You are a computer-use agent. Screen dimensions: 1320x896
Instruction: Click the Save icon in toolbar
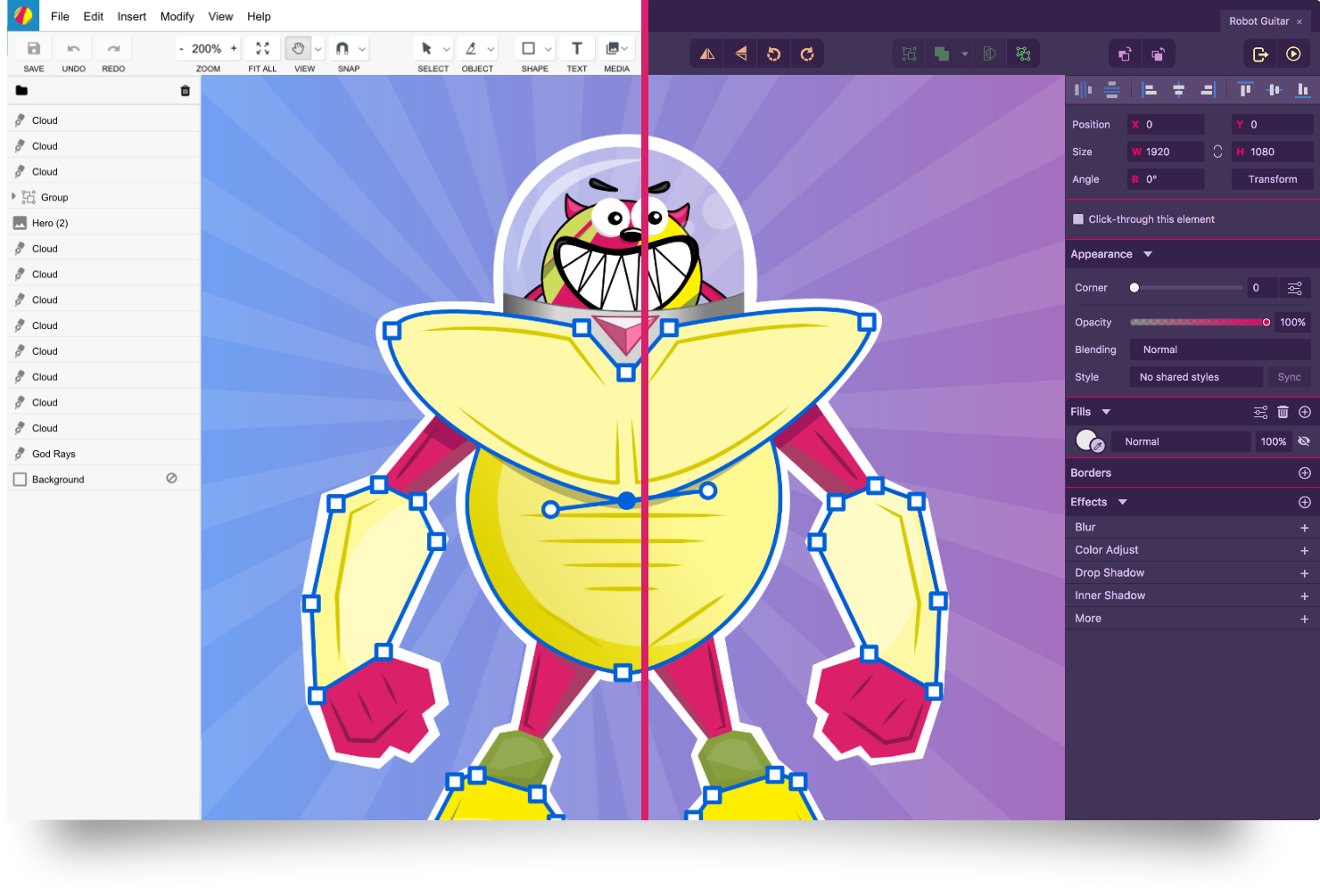[x=34, y=49]
